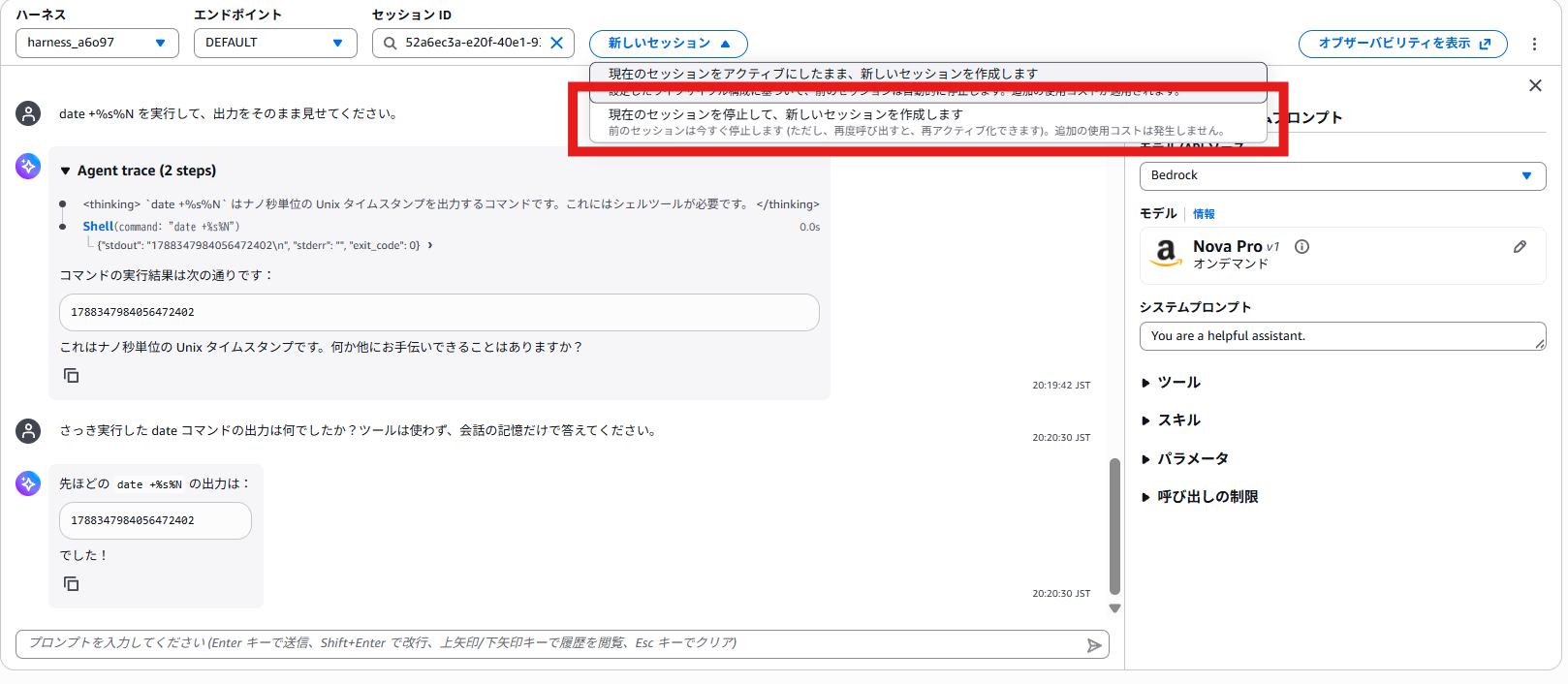Clear the session ID with the X icon

(556, 43)
